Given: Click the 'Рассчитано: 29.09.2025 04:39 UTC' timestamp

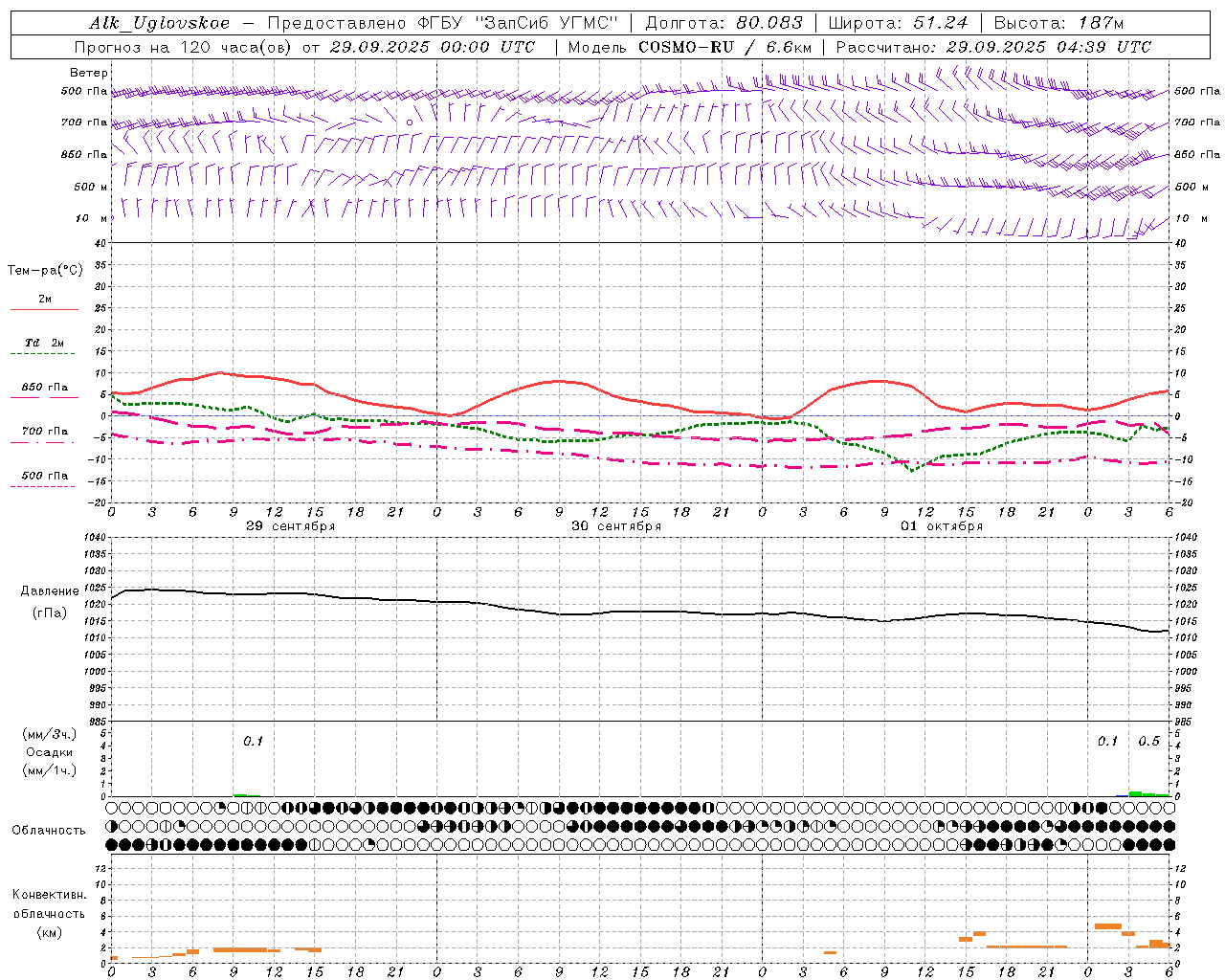Looking at the screenshot, I should coord(993,47).
